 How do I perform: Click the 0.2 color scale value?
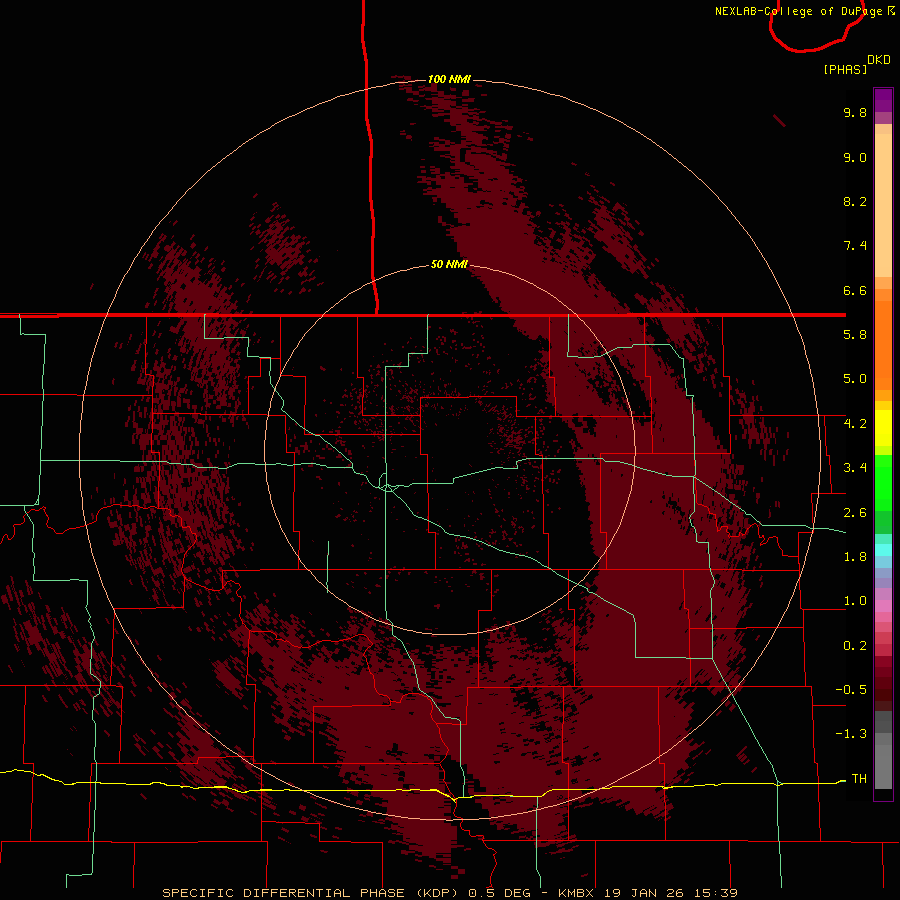855,646
